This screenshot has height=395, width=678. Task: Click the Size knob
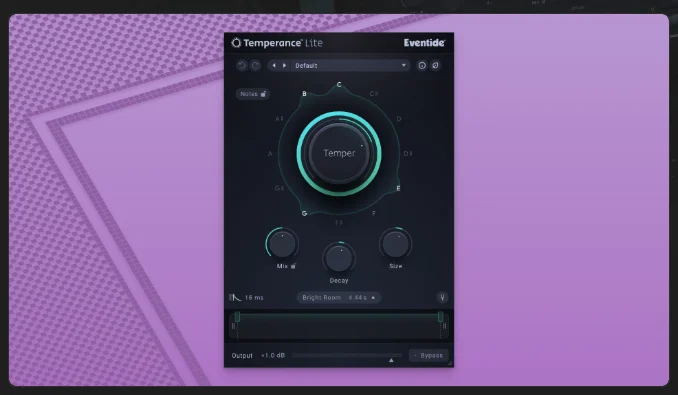(x=396, y=243)
